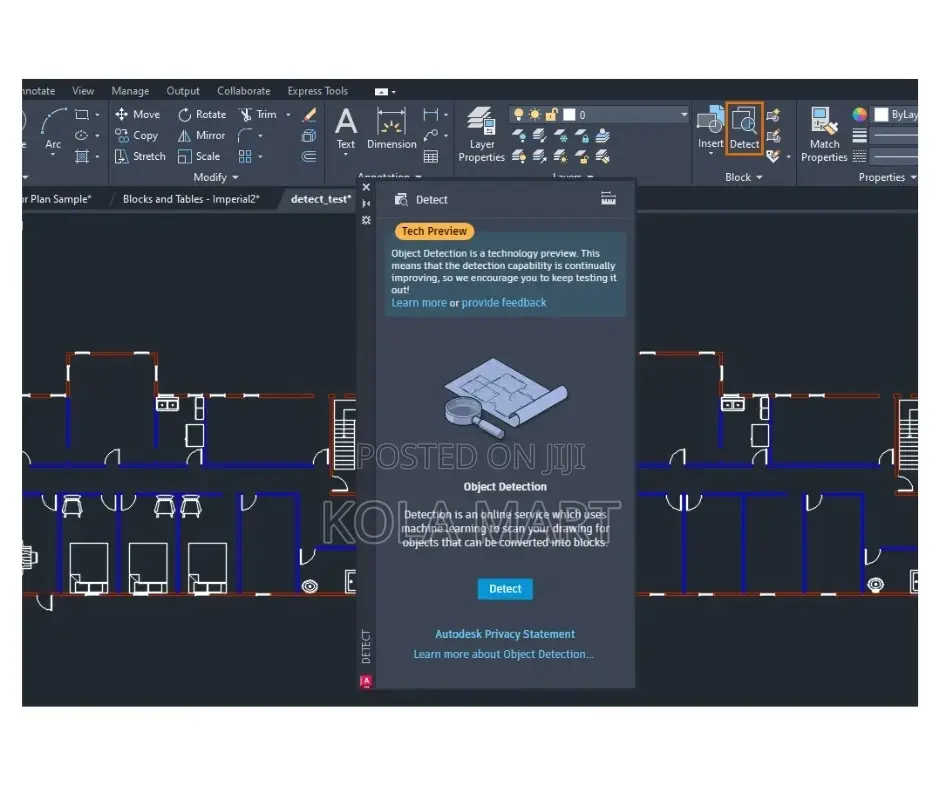Image resolution: width=940 pixels, height=788 pixels.
Task: Select the Rectangle tool icon
Action: (82, 114)
